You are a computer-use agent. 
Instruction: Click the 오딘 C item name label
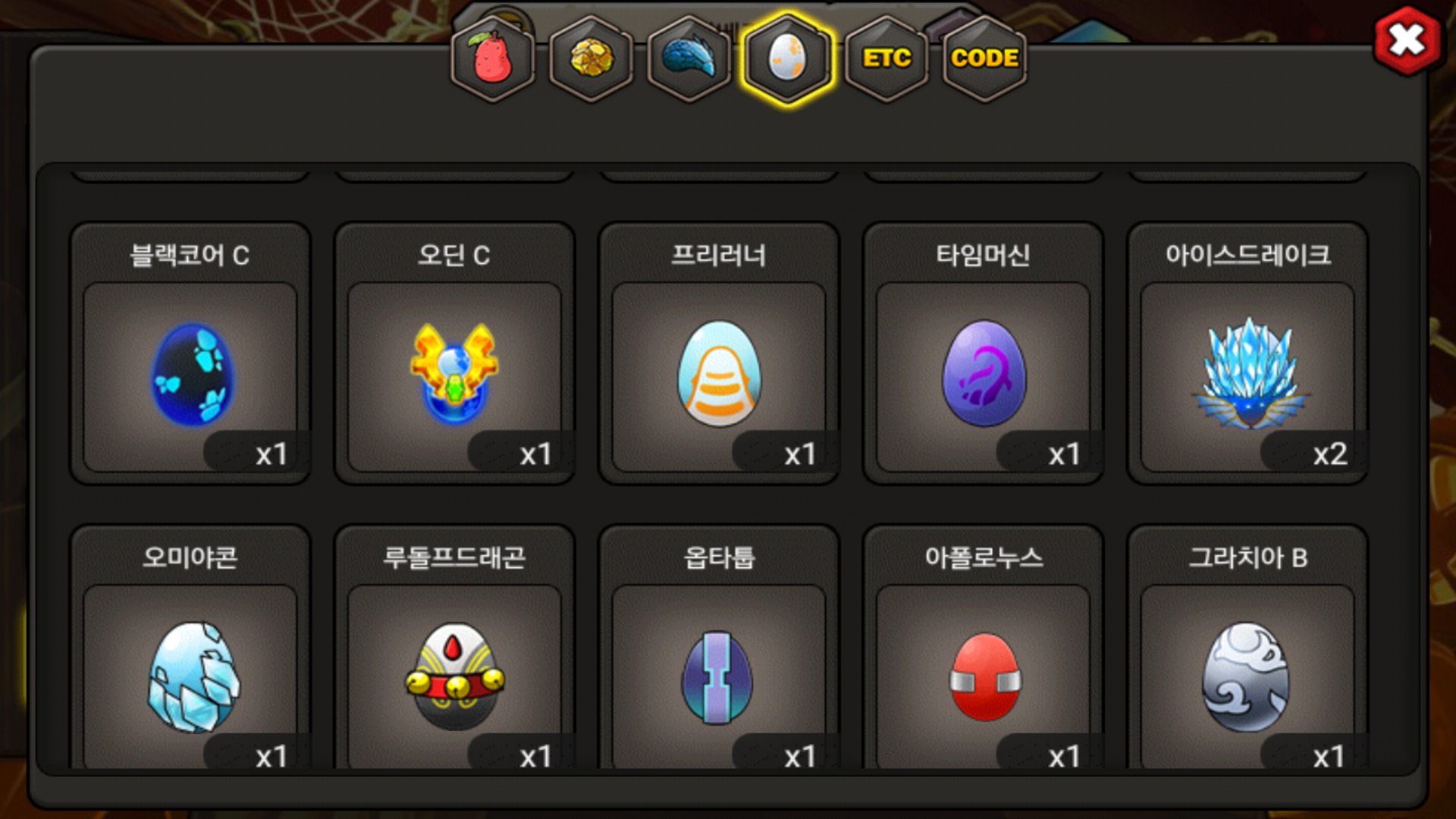[454, 255]
